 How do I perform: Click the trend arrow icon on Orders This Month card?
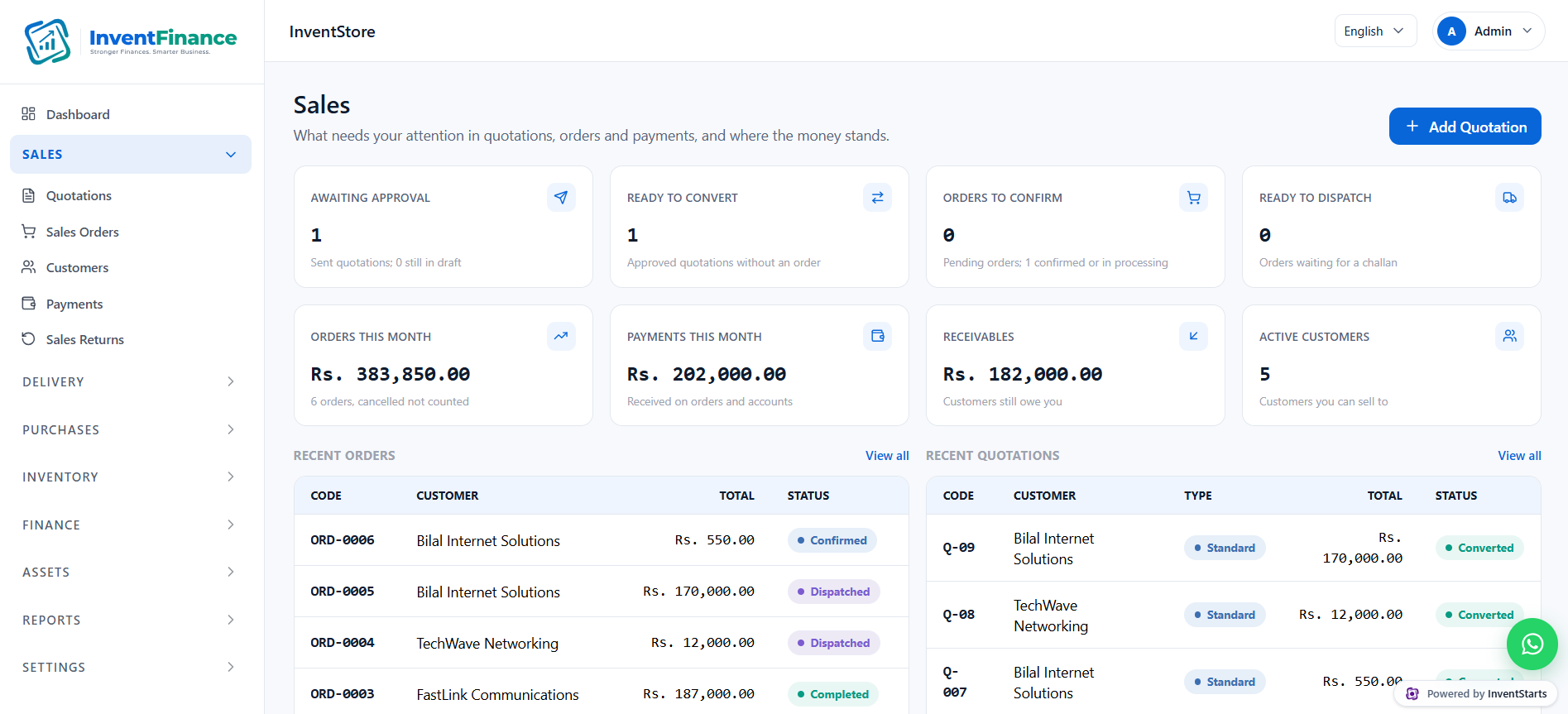click(561, 337)
